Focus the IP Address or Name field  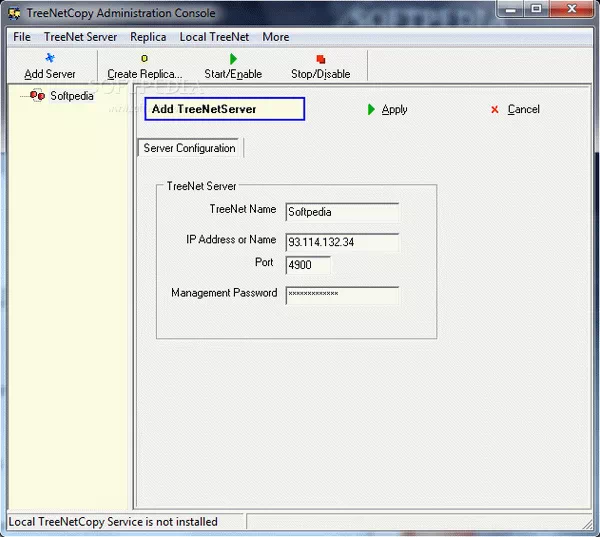pyautogui.click(x=342, y=242)
